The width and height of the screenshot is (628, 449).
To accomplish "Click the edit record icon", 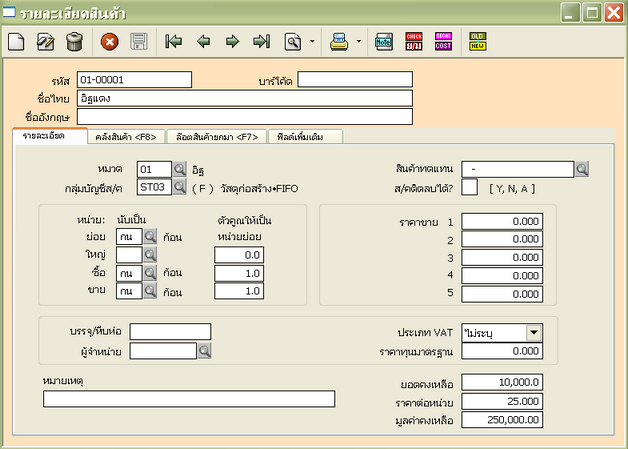I will (x=45, y=42).
